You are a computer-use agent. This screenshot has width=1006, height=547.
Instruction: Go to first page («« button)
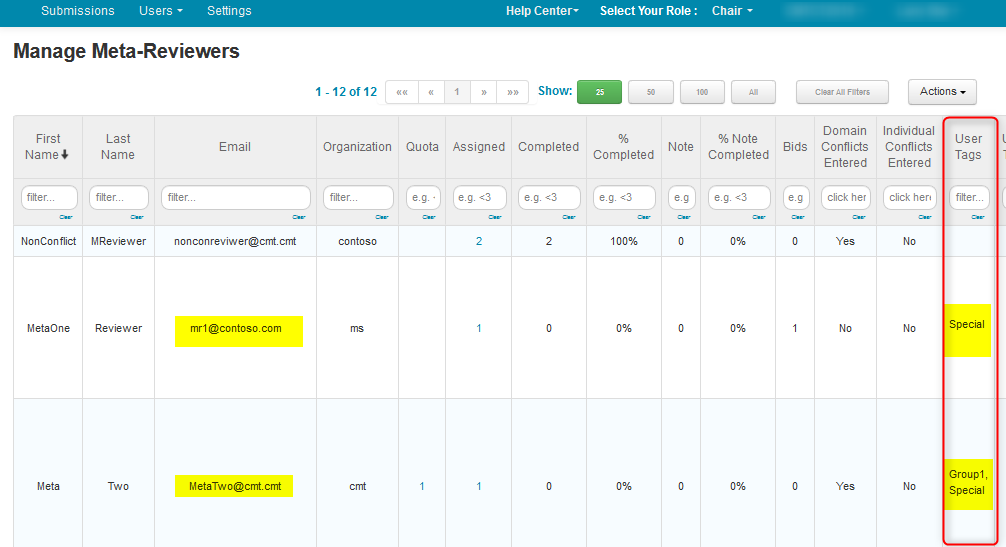click(402, 92)
